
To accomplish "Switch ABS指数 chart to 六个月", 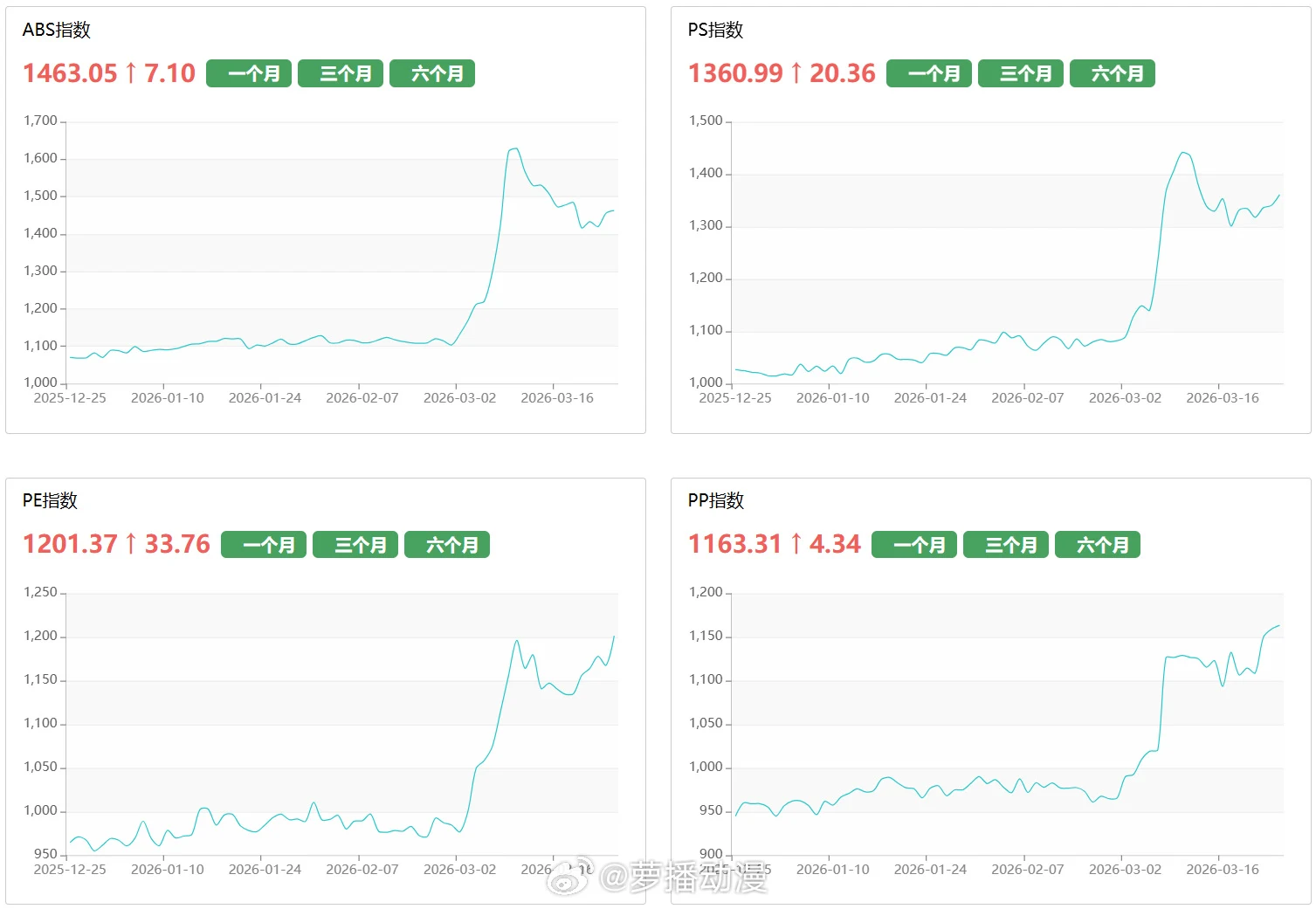I will (432, 74).
